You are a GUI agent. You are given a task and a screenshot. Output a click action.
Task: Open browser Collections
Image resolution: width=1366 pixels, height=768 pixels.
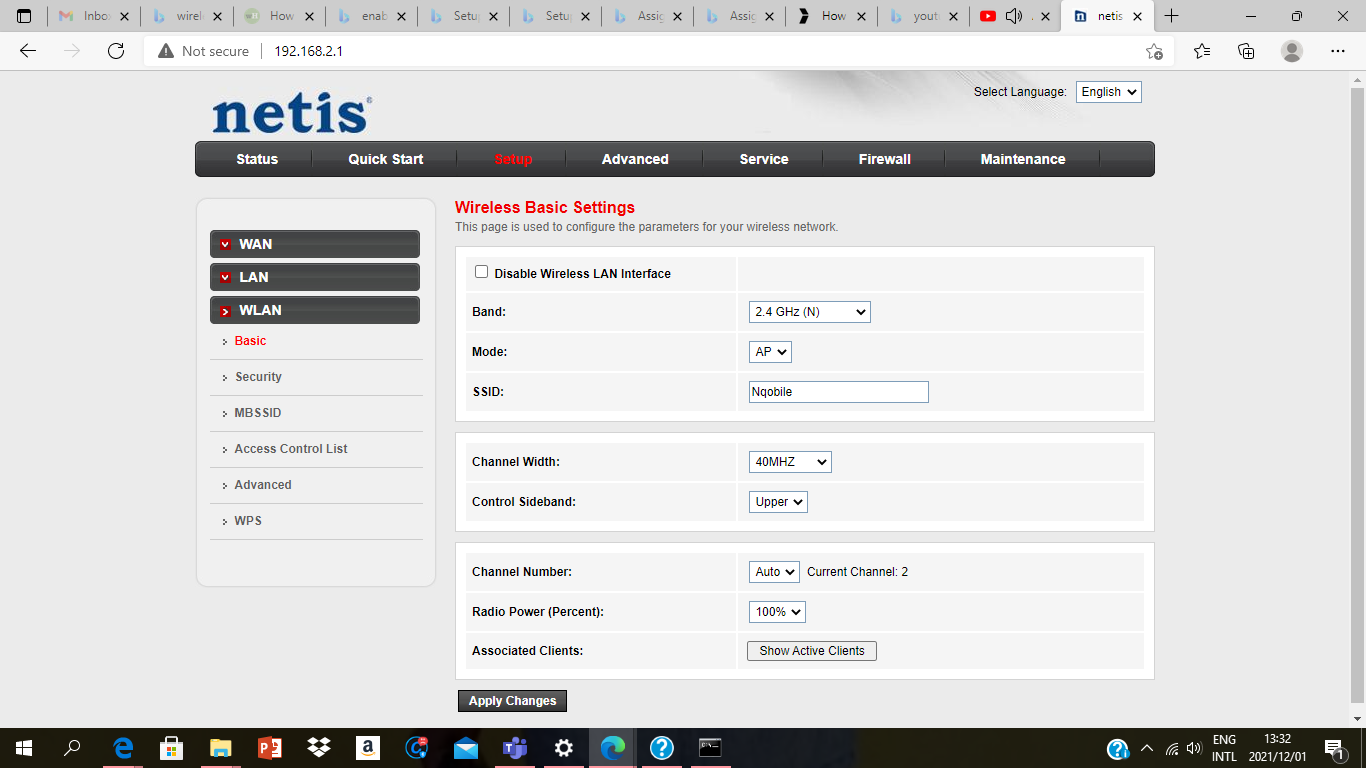pyautogui.click(x=1246, y=51)
